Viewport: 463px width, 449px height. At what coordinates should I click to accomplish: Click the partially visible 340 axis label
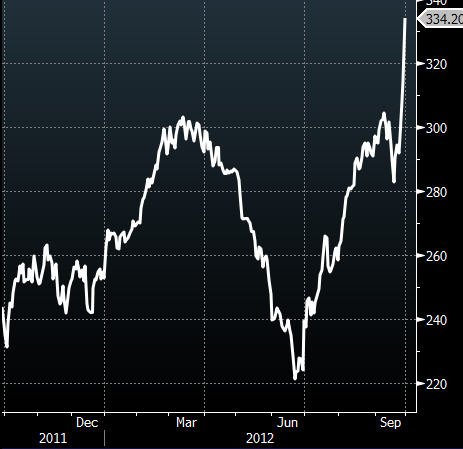click(x=436, y=3)
